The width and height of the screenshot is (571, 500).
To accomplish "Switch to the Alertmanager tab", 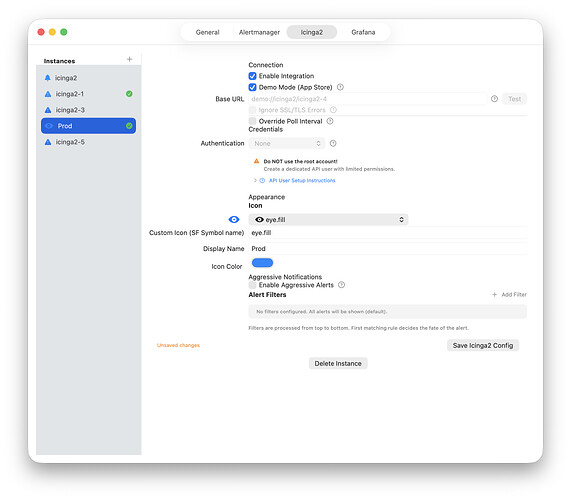I will [x=259, y=32].
